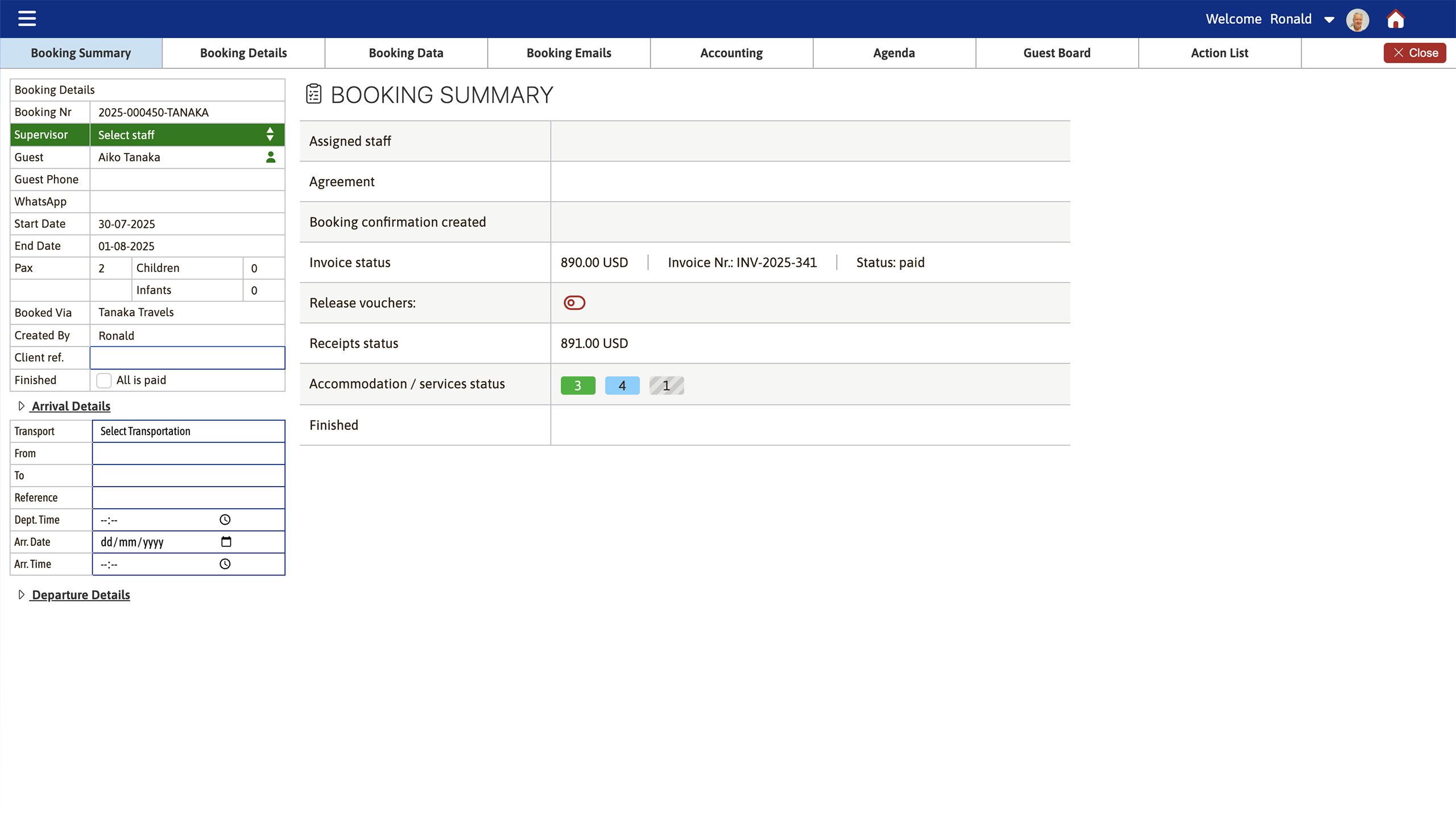Click the green 3 accommodation status badge
Image resolution: width=1456 pixels, height=837 pixels.
pyautogui.click(x=578, y=385)
